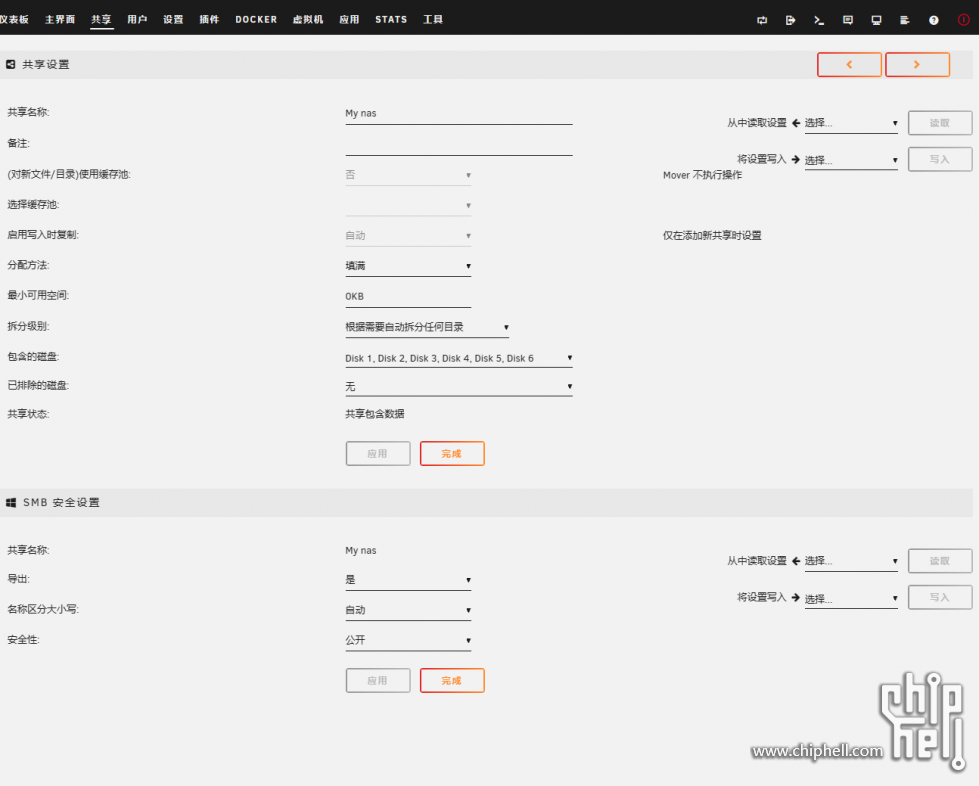Click the 拆分级别 label
This screenshot has width=979, height=786.
point(28,327)
